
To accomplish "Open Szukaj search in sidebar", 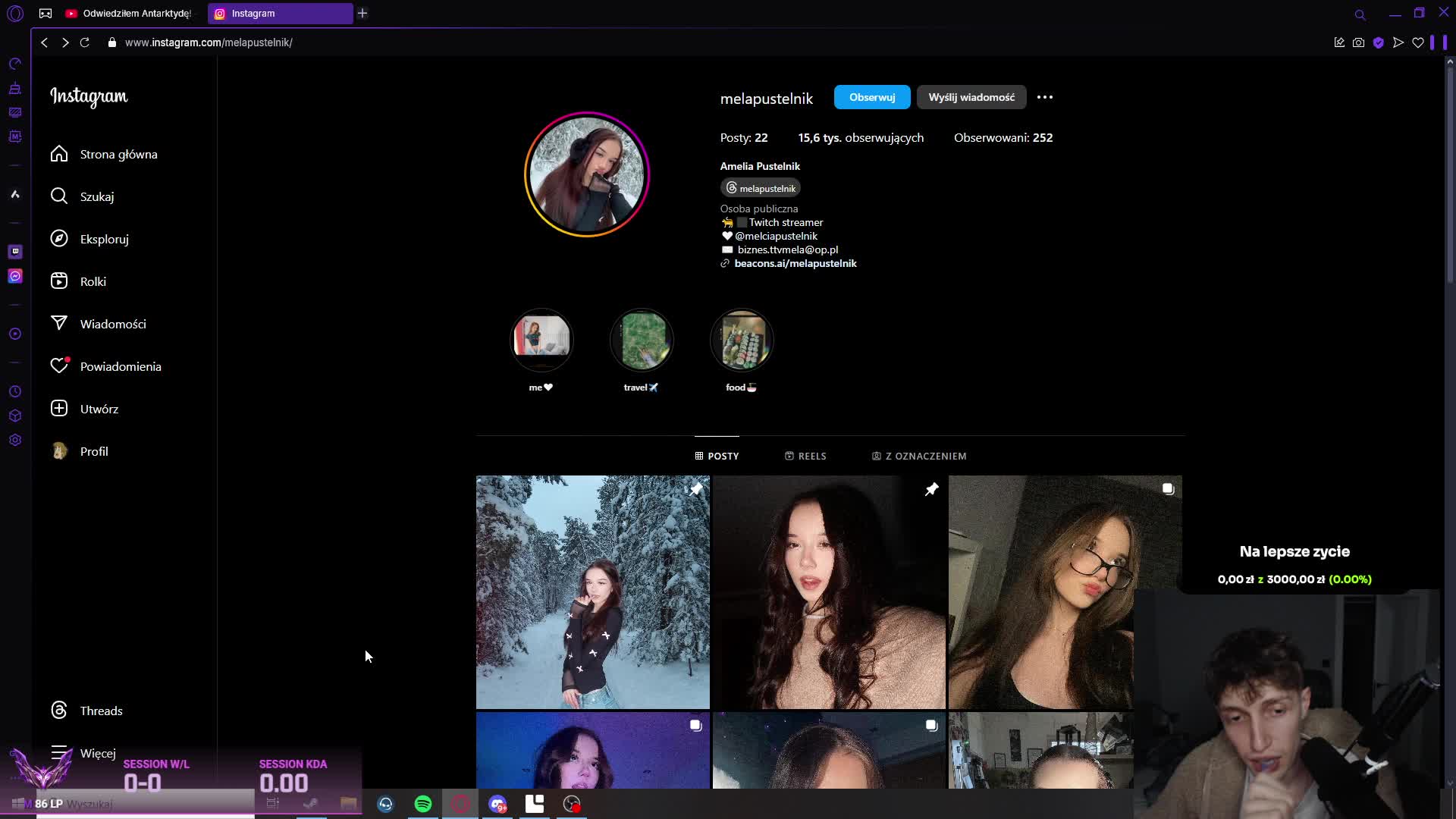I will click(x=82, y=196).
